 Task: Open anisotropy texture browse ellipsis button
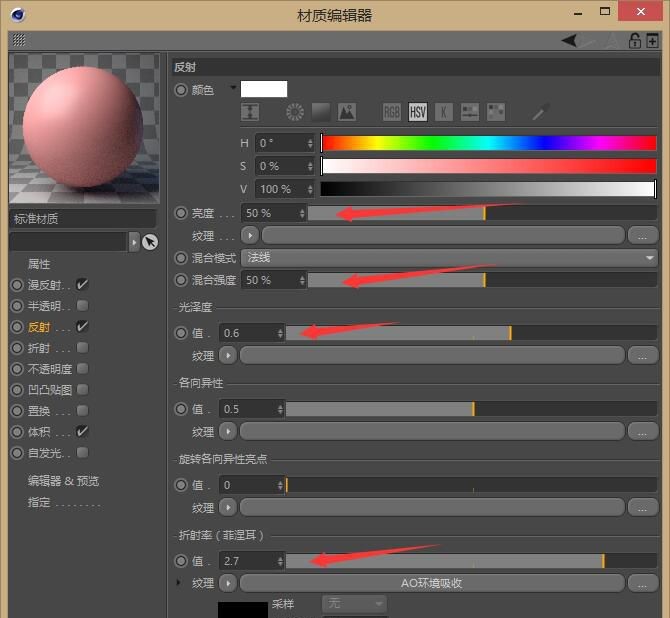pos(642,432)
